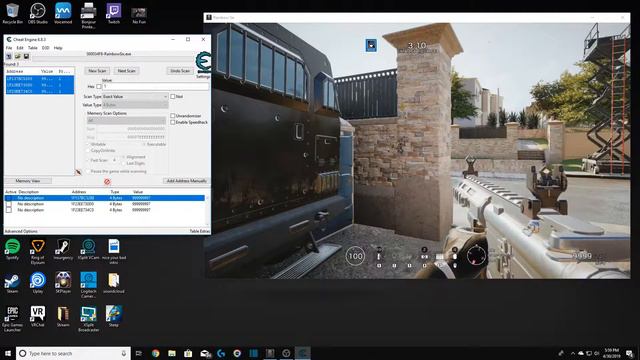The image size is (640, 360).
Task: Click value cell of second address table row
Action: coord(142,204)
